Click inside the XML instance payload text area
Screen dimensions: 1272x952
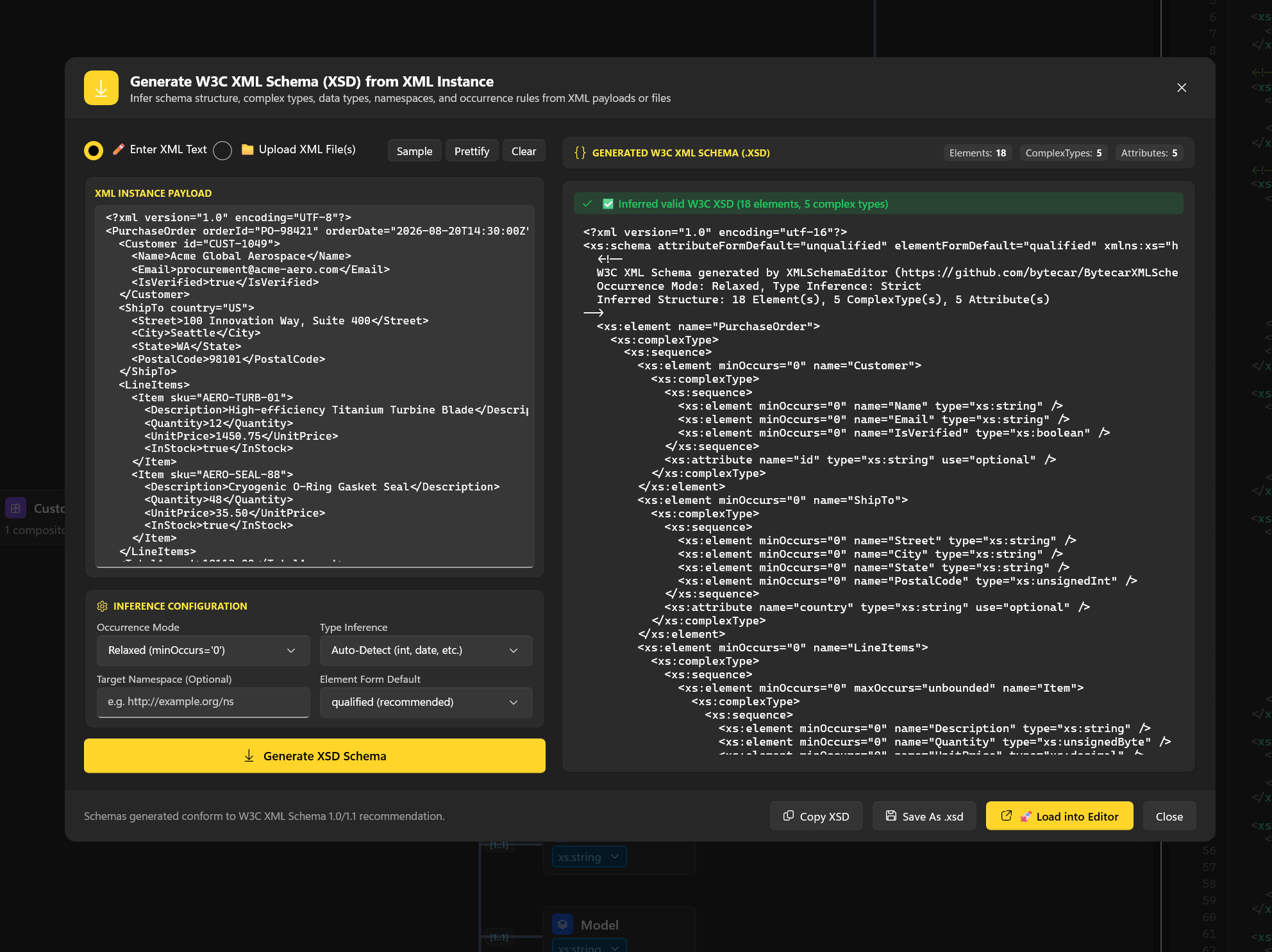point(315,386)
